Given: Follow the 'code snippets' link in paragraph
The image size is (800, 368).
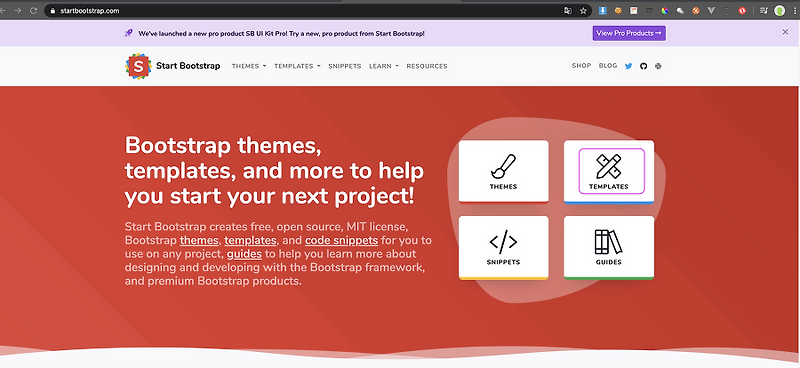Looking at the screenshot, I should pyautogui.click(x=341, y=240).
